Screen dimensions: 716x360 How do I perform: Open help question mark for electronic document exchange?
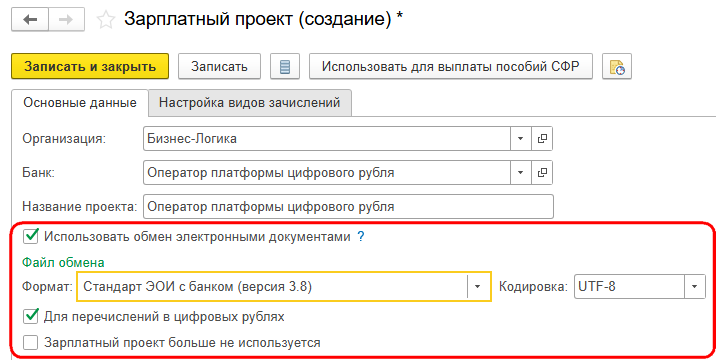361,237
